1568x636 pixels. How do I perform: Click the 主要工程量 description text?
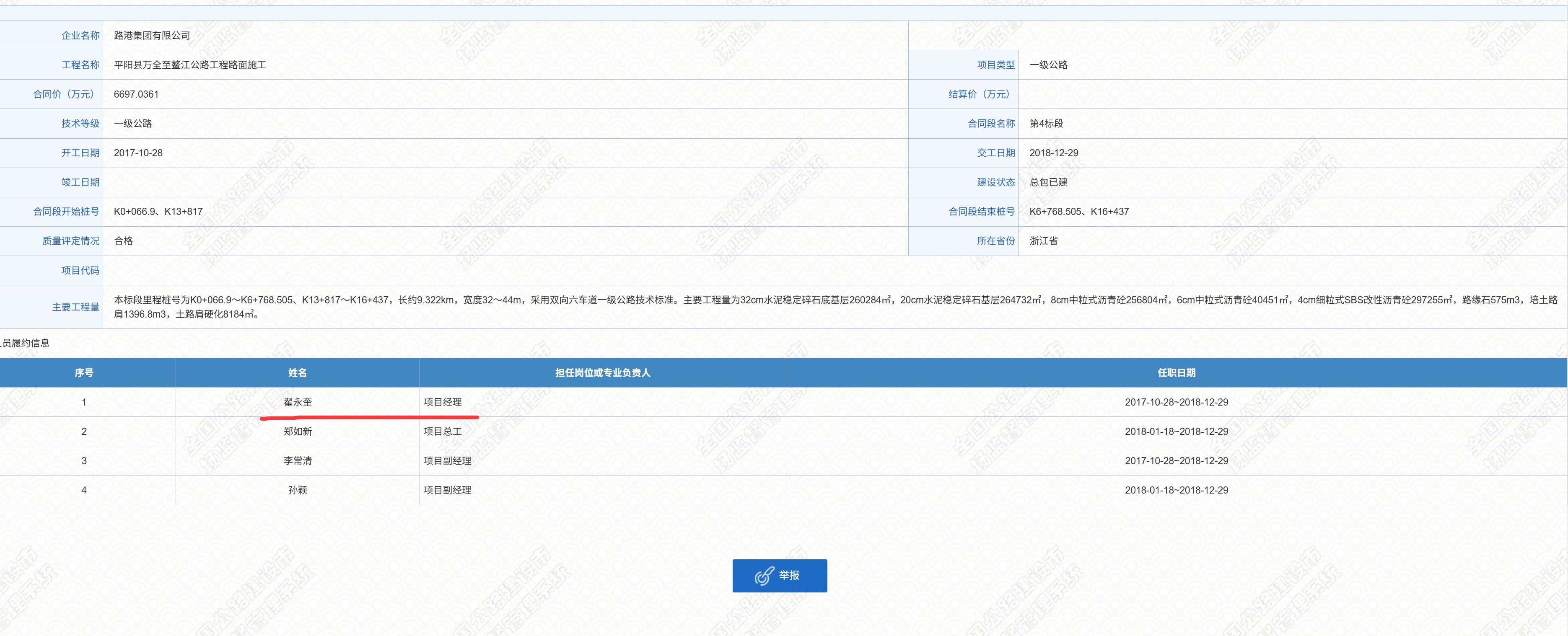[x=835, y=307]
